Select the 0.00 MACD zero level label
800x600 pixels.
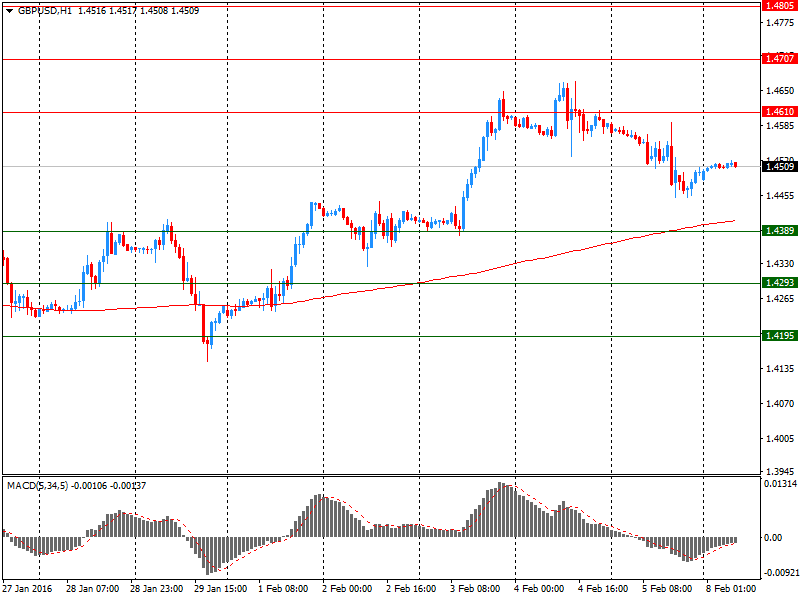pos(773,538)
